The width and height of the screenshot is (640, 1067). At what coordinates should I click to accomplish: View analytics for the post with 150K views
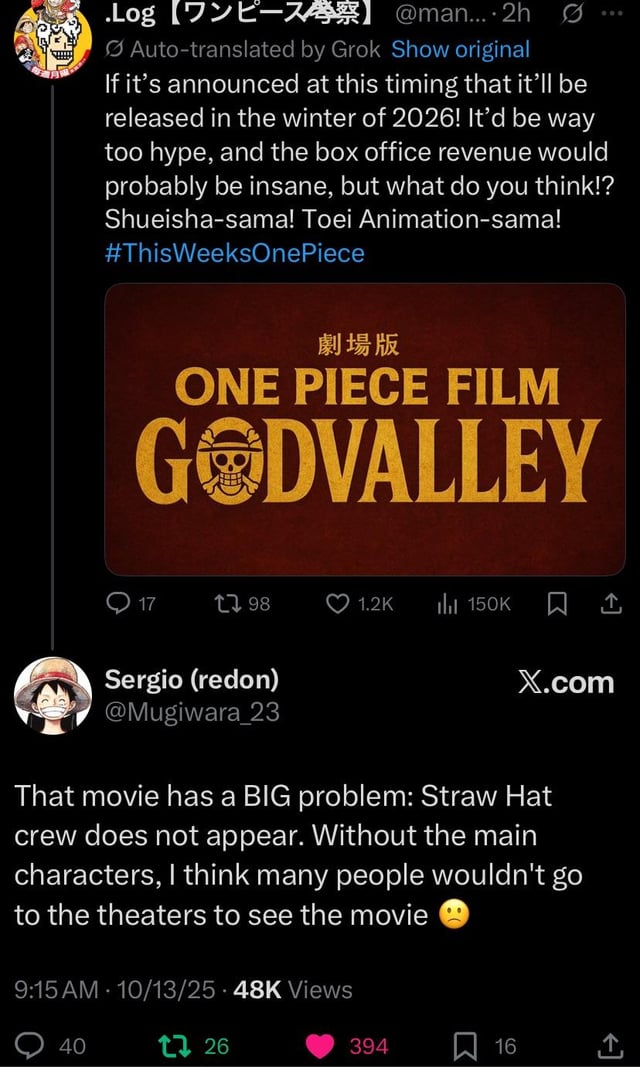[x=446, y=603]
